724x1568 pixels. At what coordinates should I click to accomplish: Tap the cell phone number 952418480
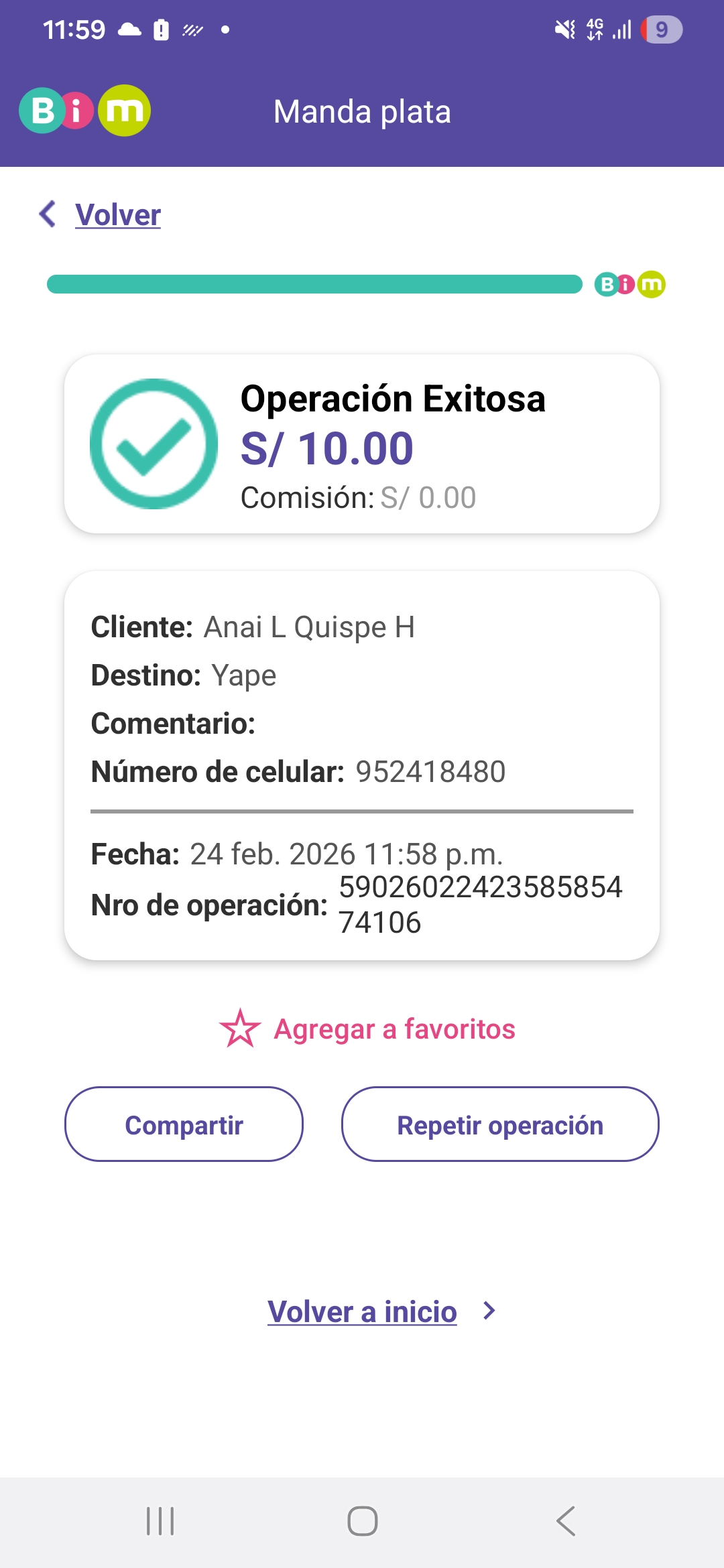coord(430,772)
